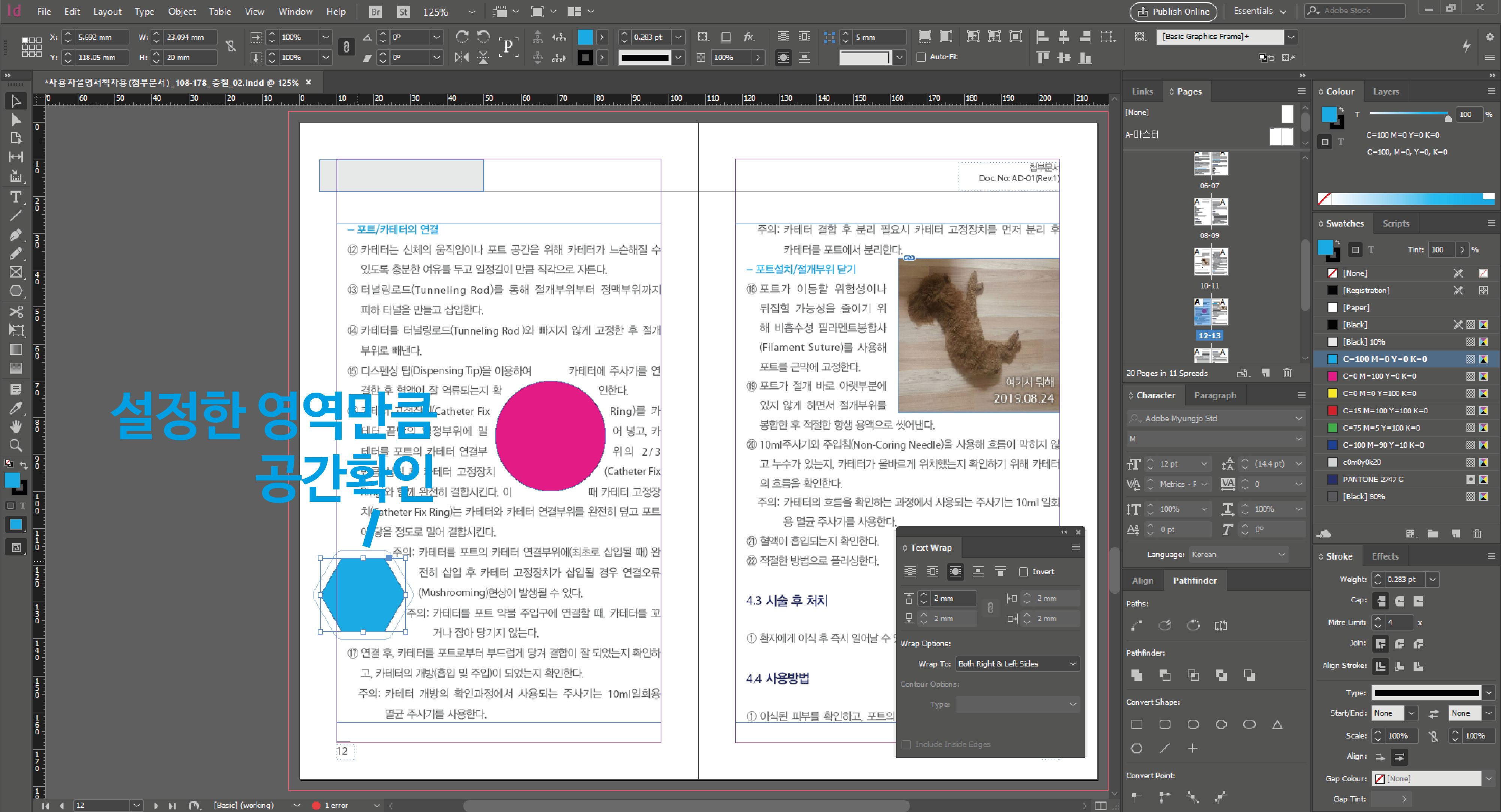This screenshot has height=812, width=1501.
Task: Switch to the Effects tab
Action: pos(1384,556)
